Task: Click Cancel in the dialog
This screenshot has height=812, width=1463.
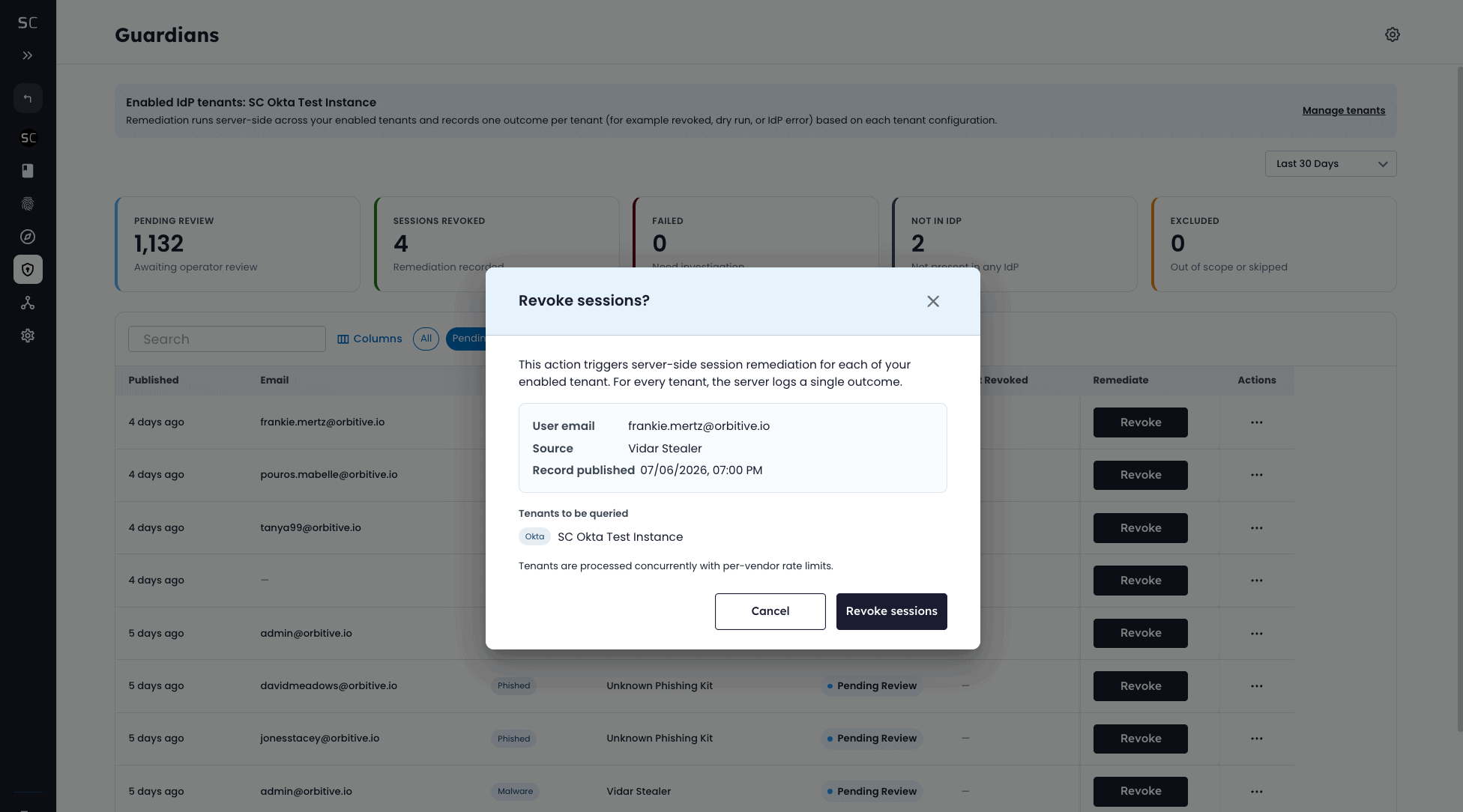Action: tap(770, 611)
